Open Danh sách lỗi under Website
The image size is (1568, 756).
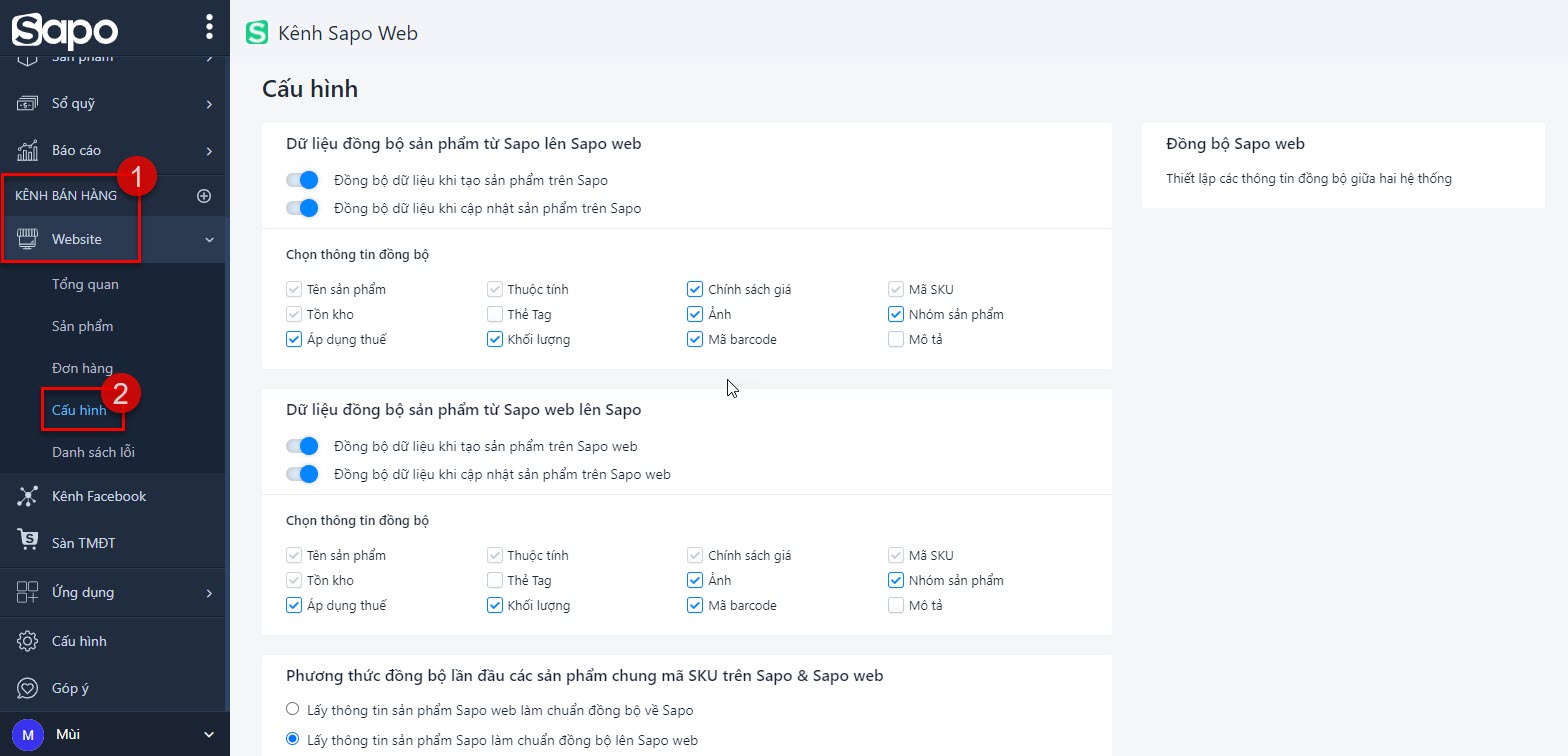click(93, 452)
